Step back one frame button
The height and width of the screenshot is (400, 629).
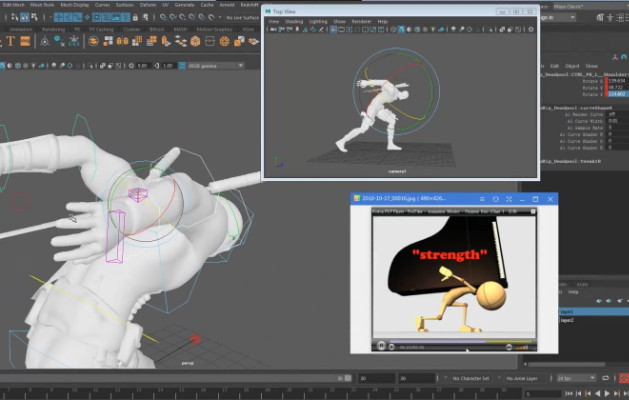(x=578, y=394)
